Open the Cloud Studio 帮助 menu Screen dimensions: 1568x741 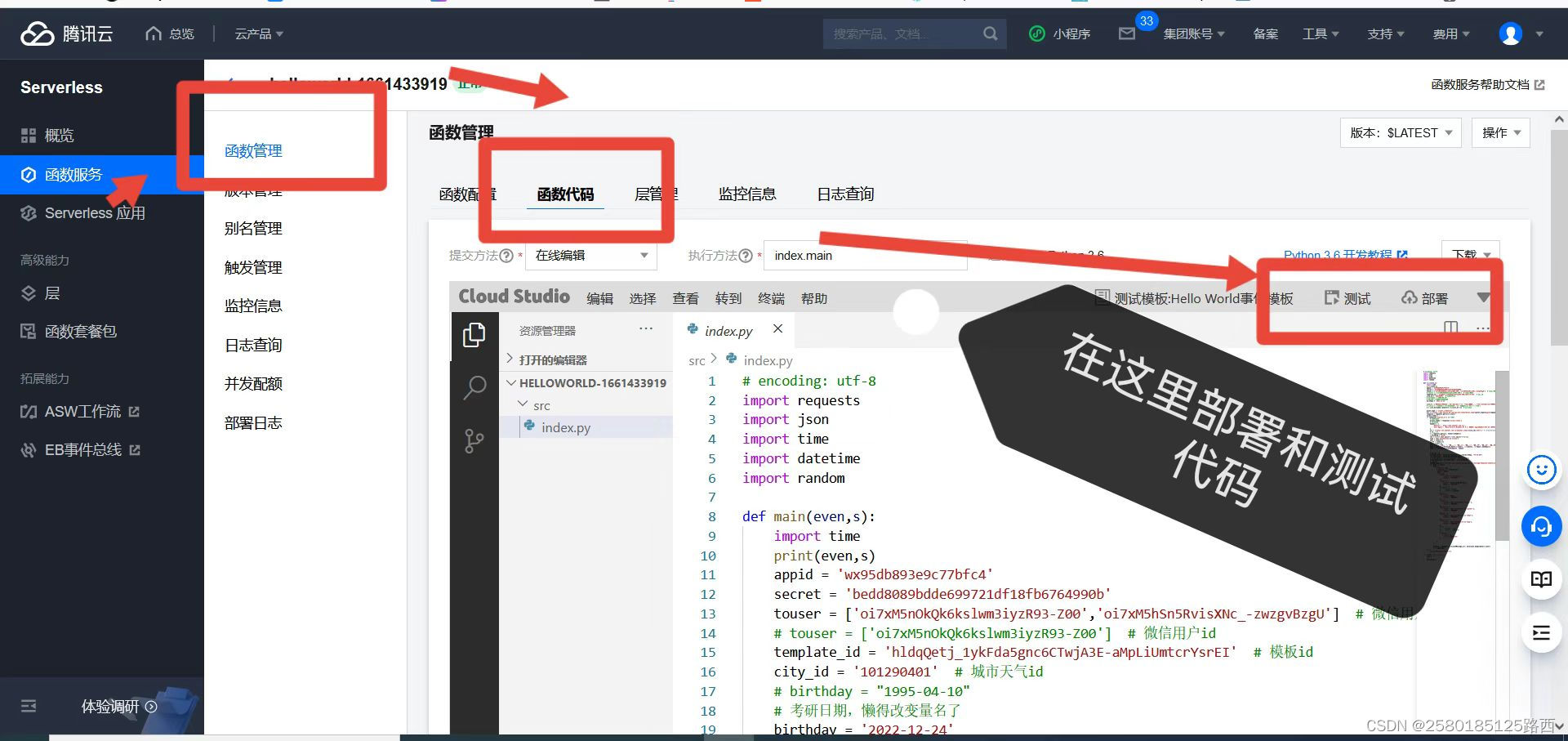[x=814, y=298]
